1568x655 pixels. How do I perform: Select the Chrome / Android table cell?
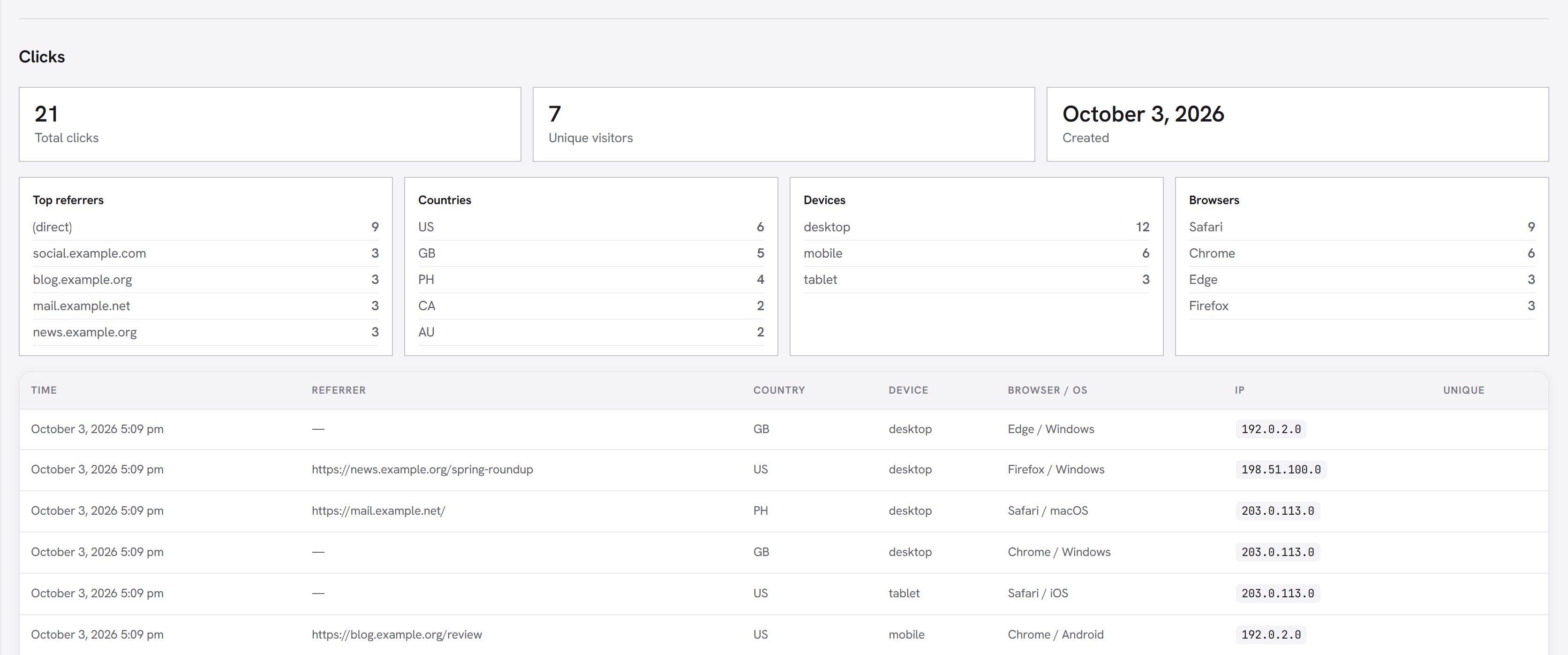tap(1055, 634)
